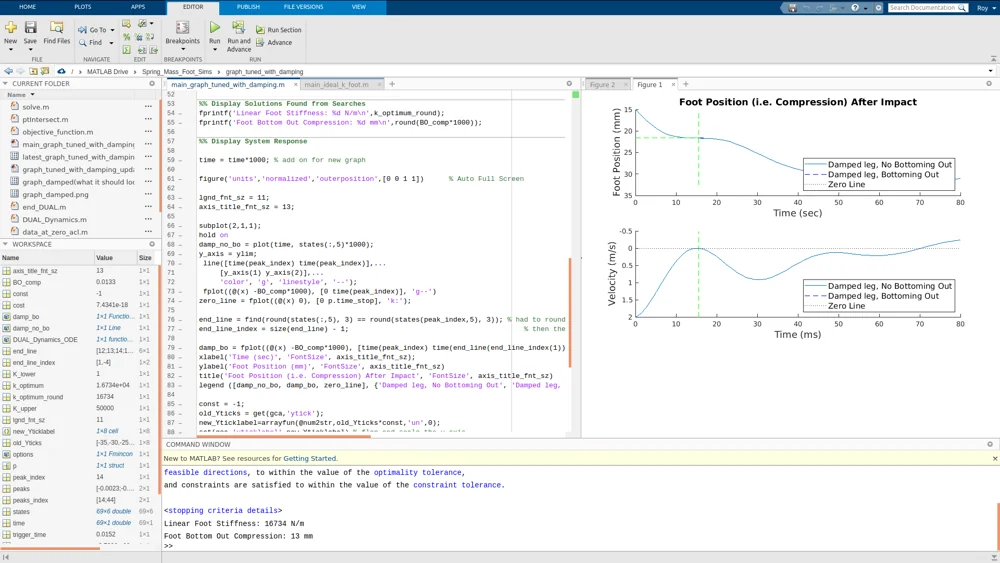Image resolution: width=1000 pixels, height=563 pixels.
Task: Open the Save dropdown arrow
Action: pyautogui.click(x=30, y=50)
